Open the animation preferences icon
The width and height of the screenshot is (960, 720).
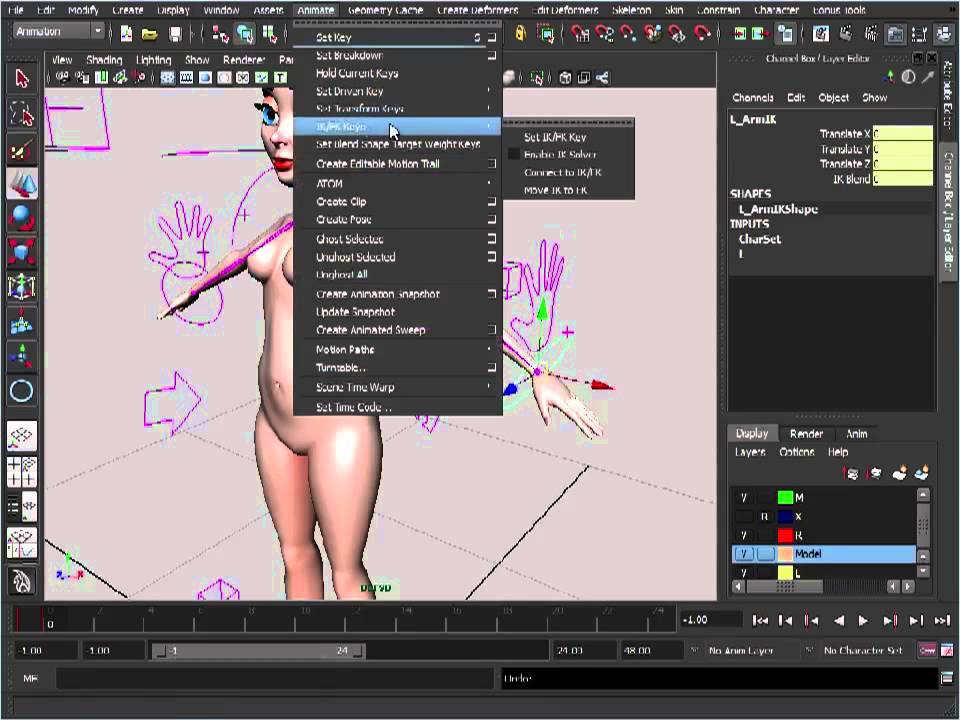click(x=946, y=650)
